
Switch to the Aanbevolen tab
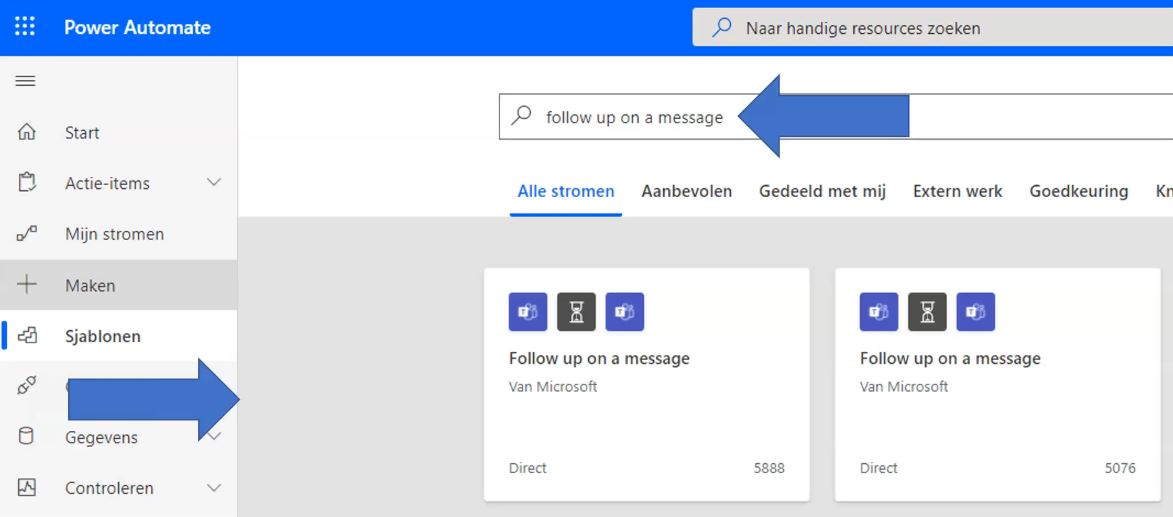point(687,192)
